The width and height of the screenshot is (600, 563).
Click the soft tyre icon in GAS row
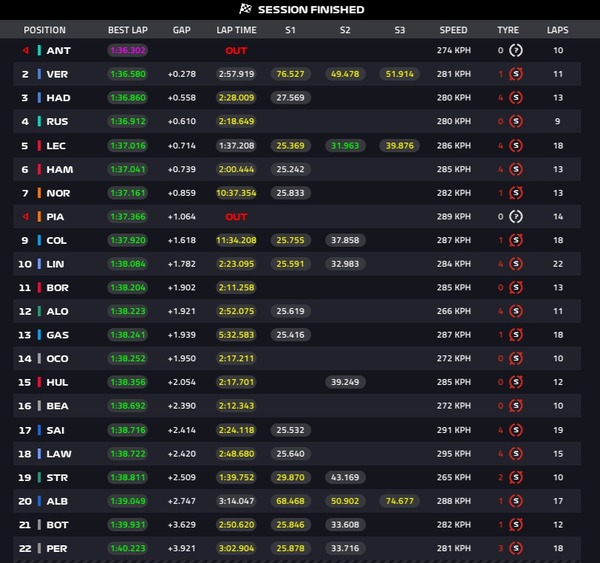515,335
